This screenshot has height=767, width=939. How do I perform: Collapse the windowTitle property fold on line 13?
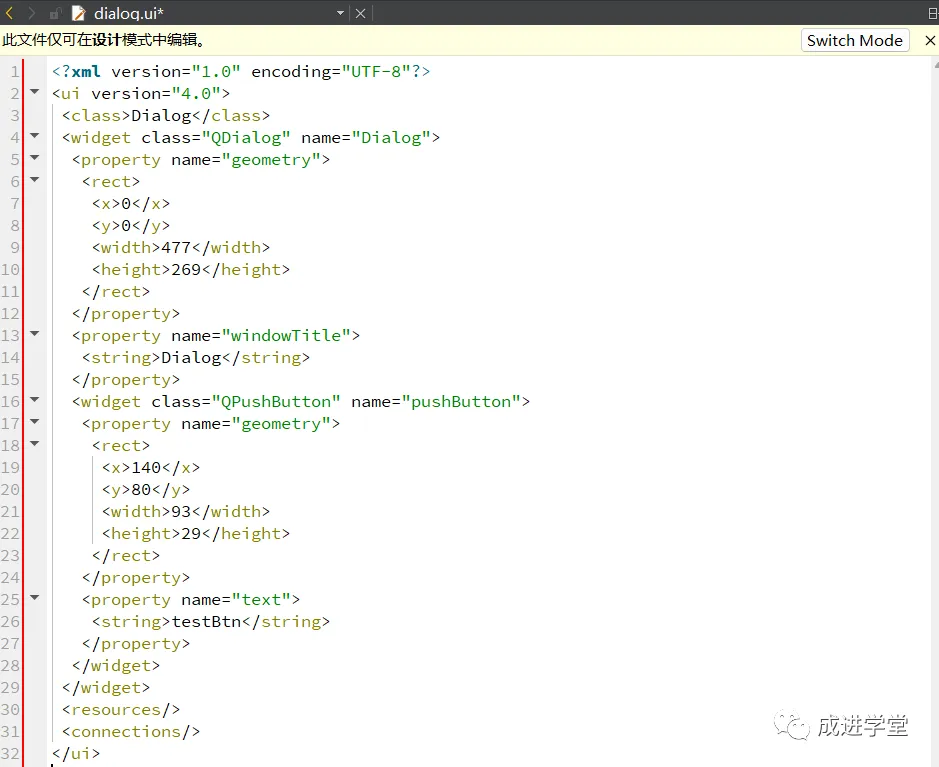35,334
